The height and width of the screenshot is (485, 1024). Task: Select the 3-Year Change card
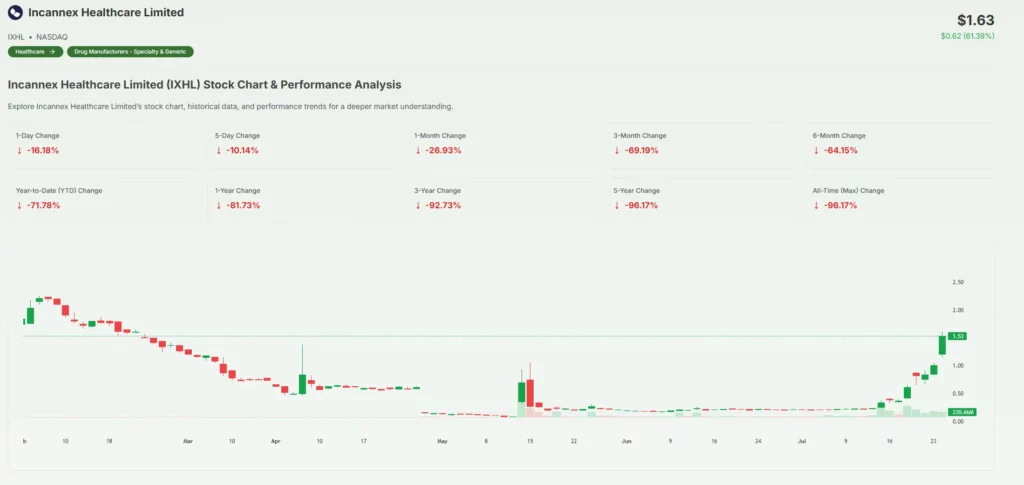501,199
